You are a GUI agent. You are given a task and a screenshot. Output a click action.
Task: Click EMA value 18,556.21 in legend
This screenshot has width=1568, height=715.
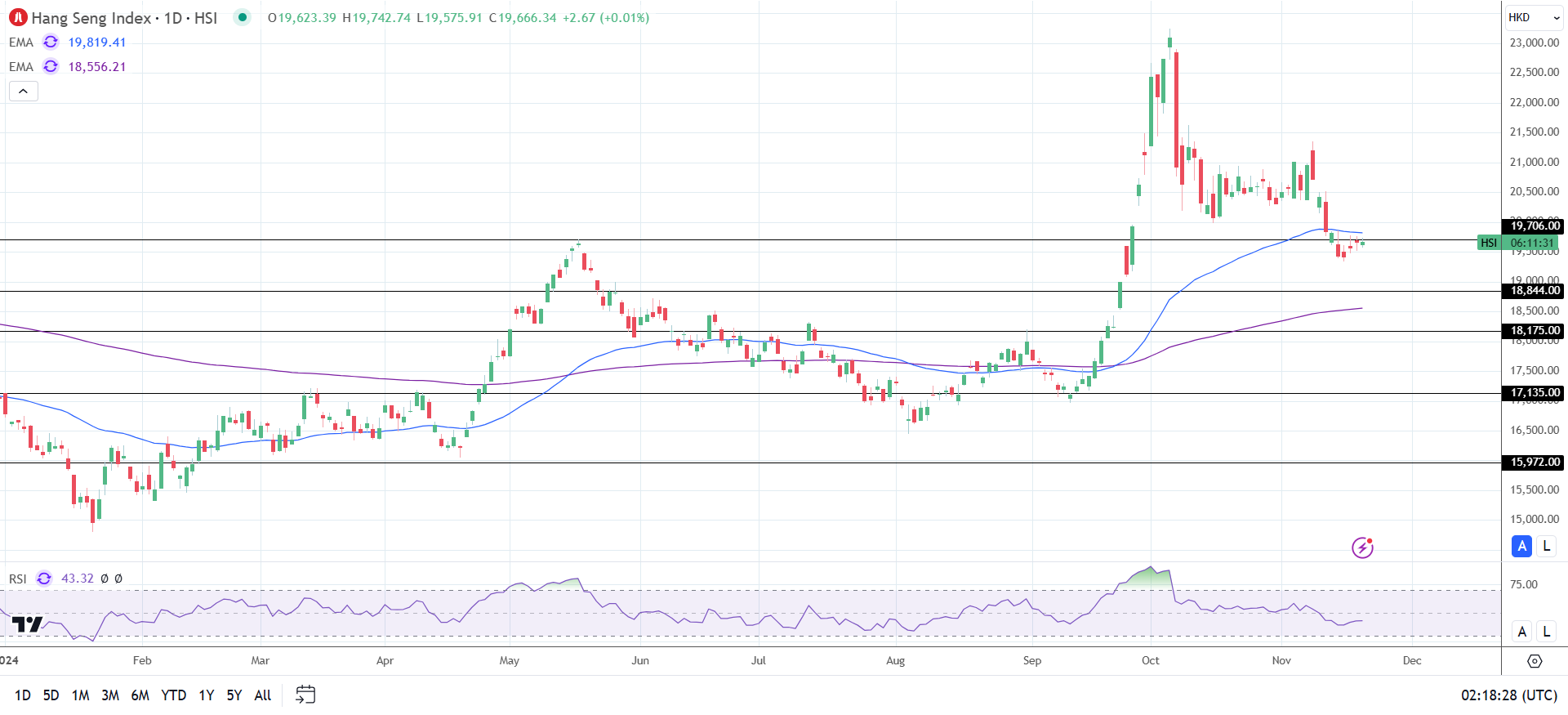click(97, 66)
